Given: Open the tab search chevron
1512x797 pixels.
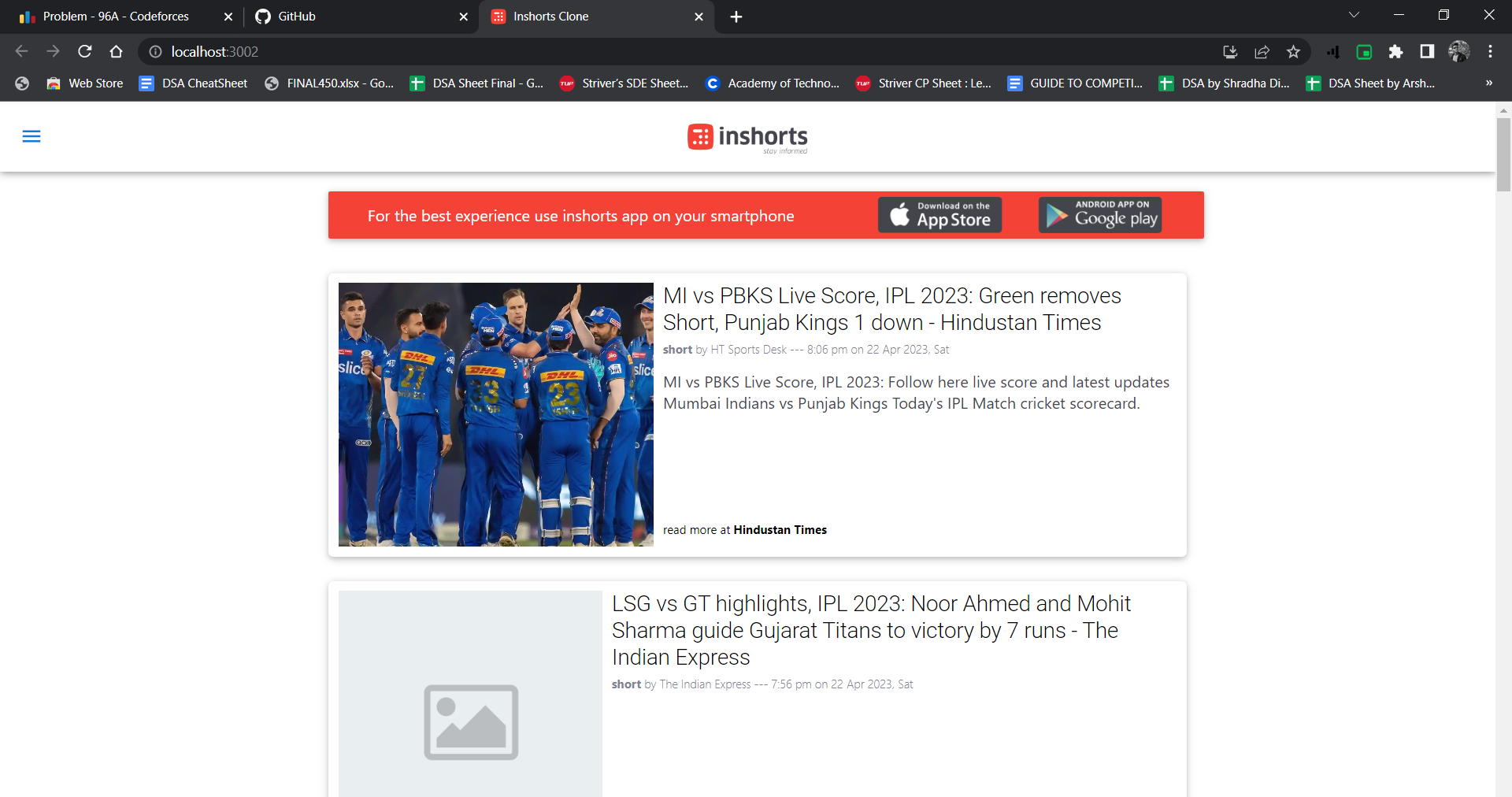Looking at the screenshot, I should (1354, 14).
